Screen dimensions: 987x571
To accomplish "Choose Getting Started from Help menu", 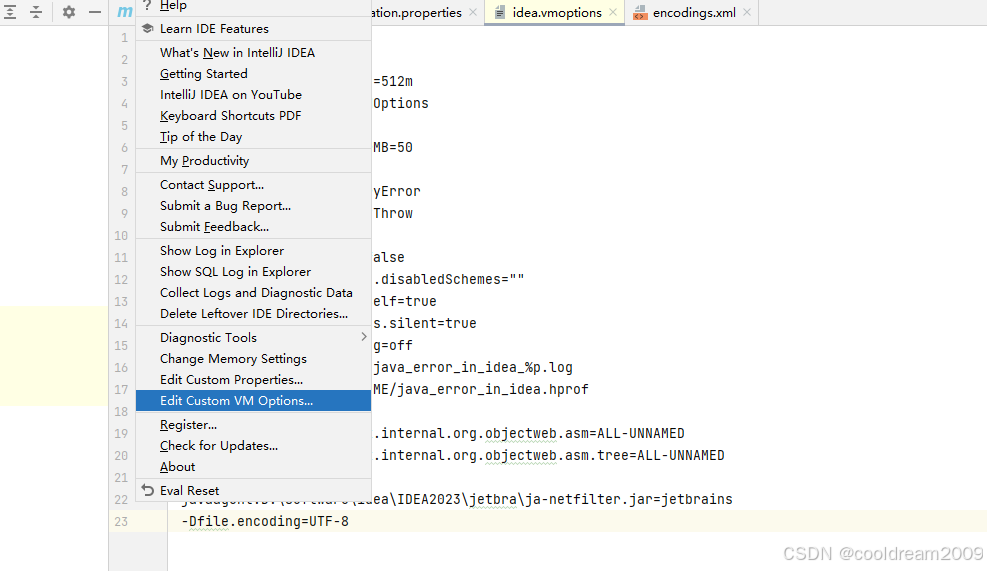I will 253,74.
